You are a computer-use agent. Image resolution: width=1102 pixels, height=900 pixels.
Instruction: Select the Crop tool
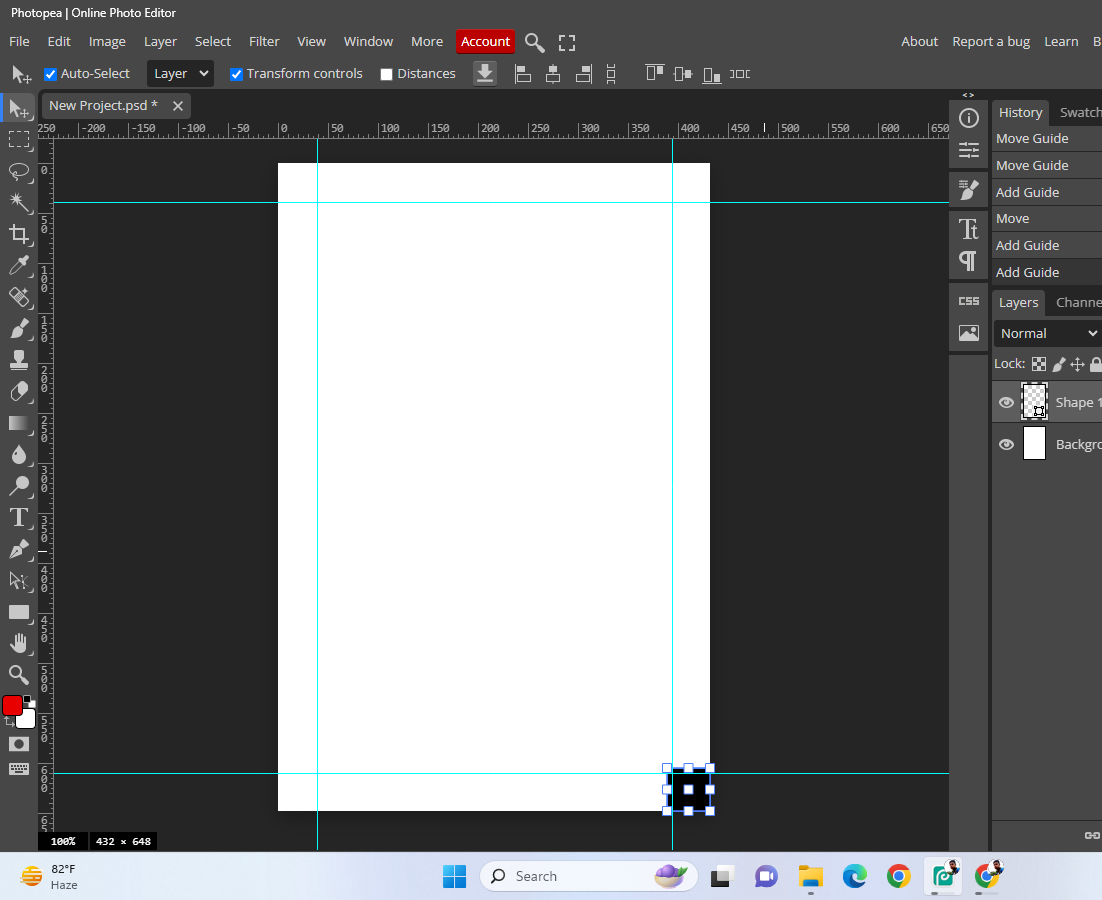point(18,234)
